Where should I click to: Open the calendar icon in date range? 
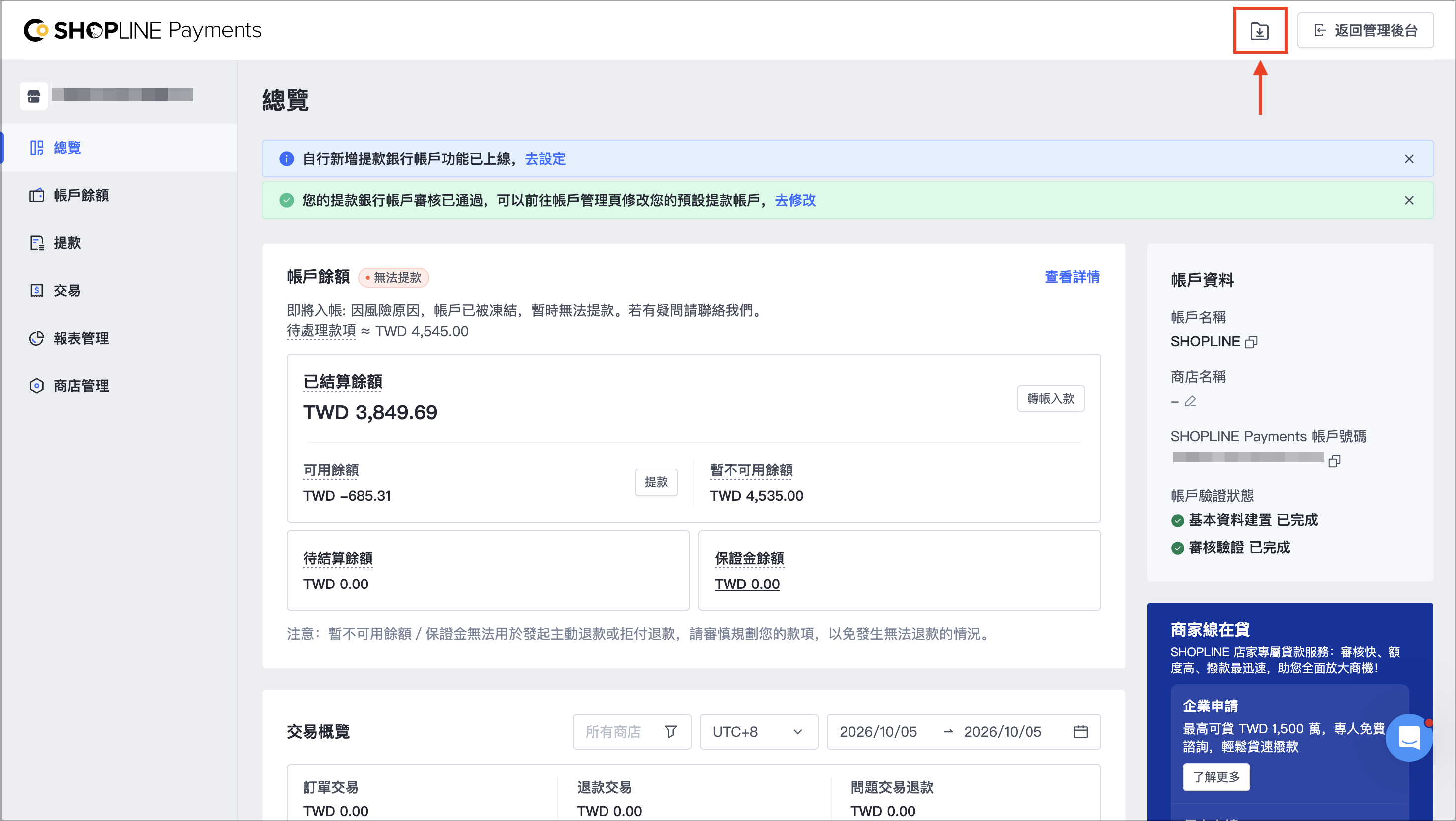(x=1080, y=732)
